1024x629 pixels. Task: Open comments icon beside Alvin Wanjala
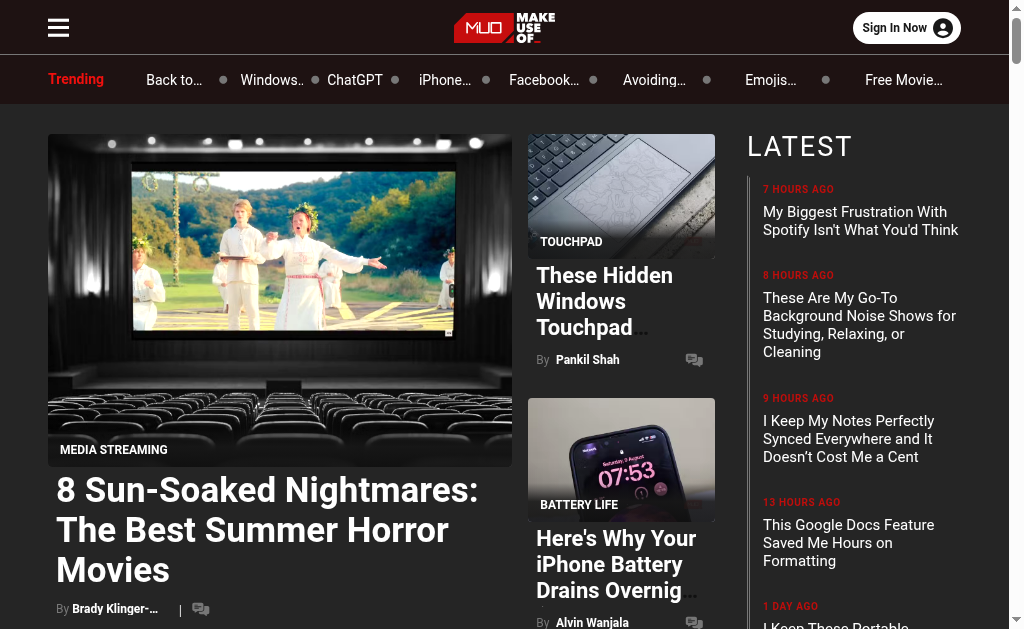[694, 622]
